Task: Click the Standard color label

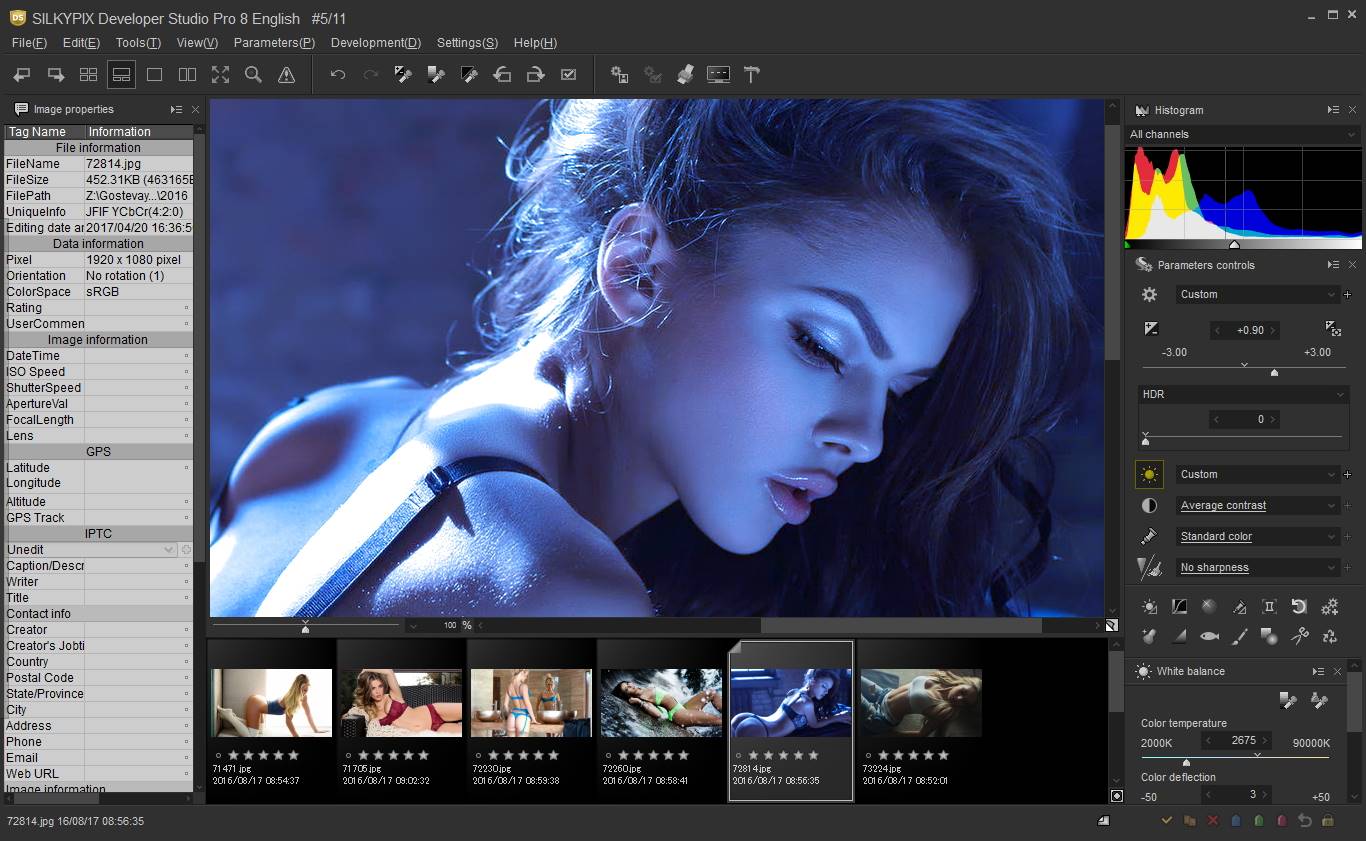Action: point(1216,537)
